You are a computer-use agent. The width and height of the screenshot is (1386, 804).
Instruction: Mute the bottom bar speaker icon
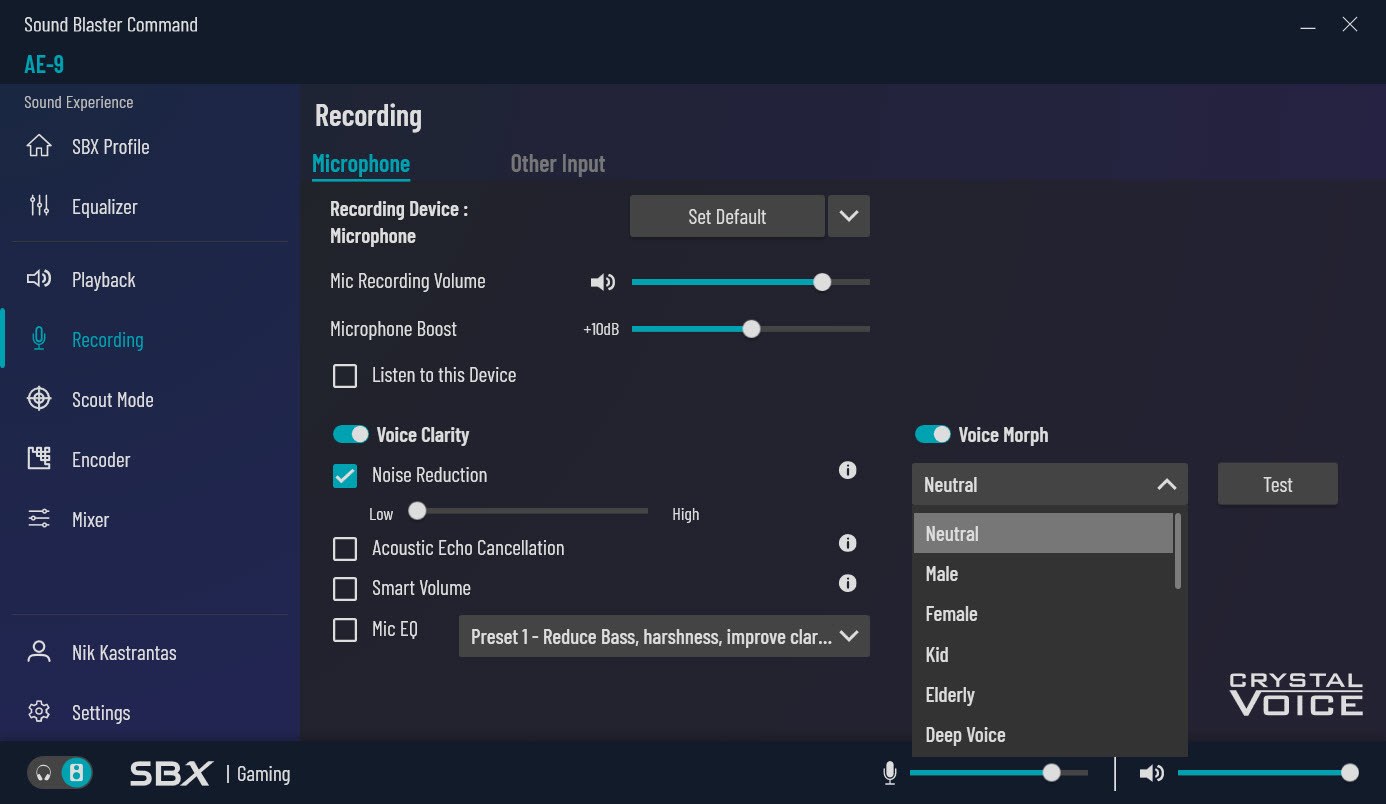pos(1152,773)
